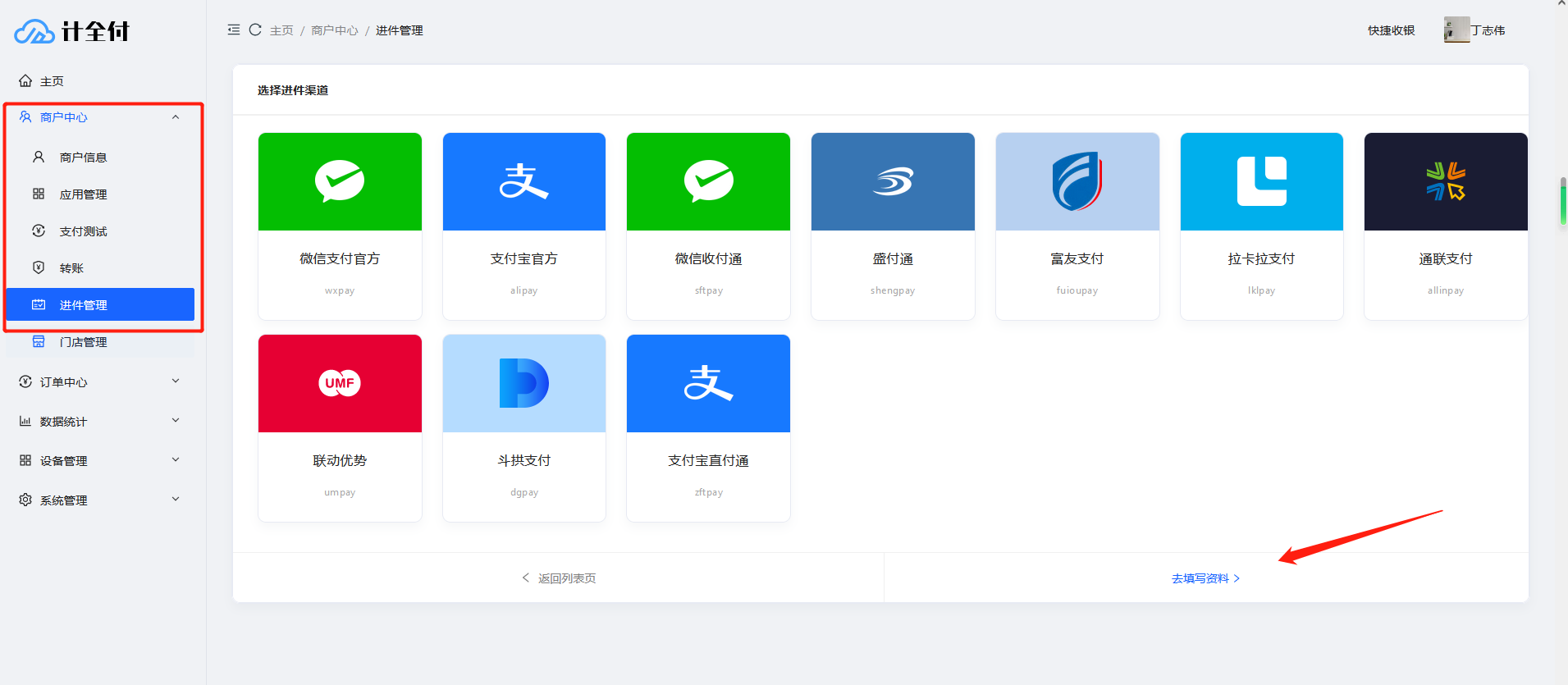Click the allinpay code text
The height and width of the screenshot is (685, 1568).
point(1446,290)
